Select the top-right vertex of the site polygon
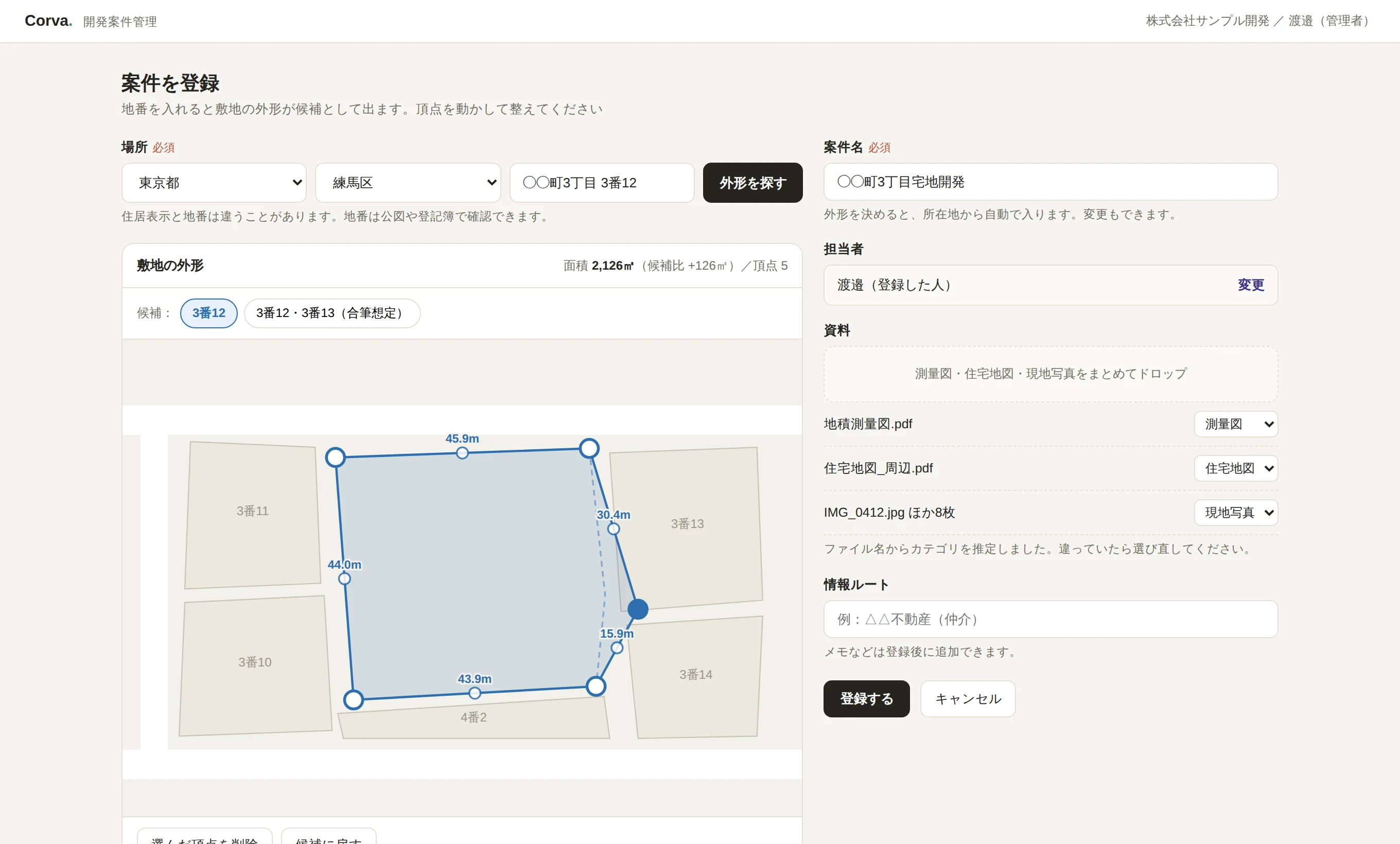Screen dimensions: 1400x844 pyautogui.click(x=589, y=448)
